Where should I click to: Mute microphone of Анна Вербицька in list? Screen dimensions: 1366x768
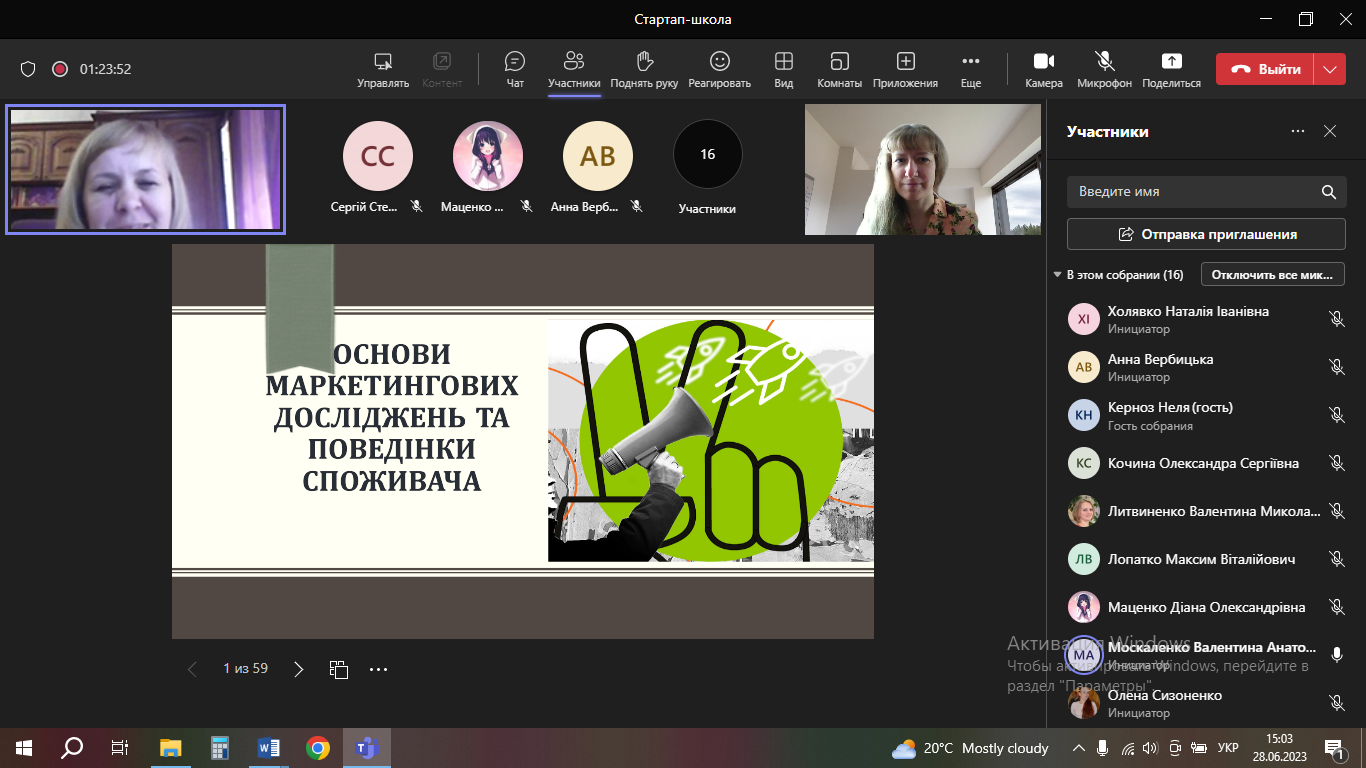pyautogui.click(x=1336, y=367)
